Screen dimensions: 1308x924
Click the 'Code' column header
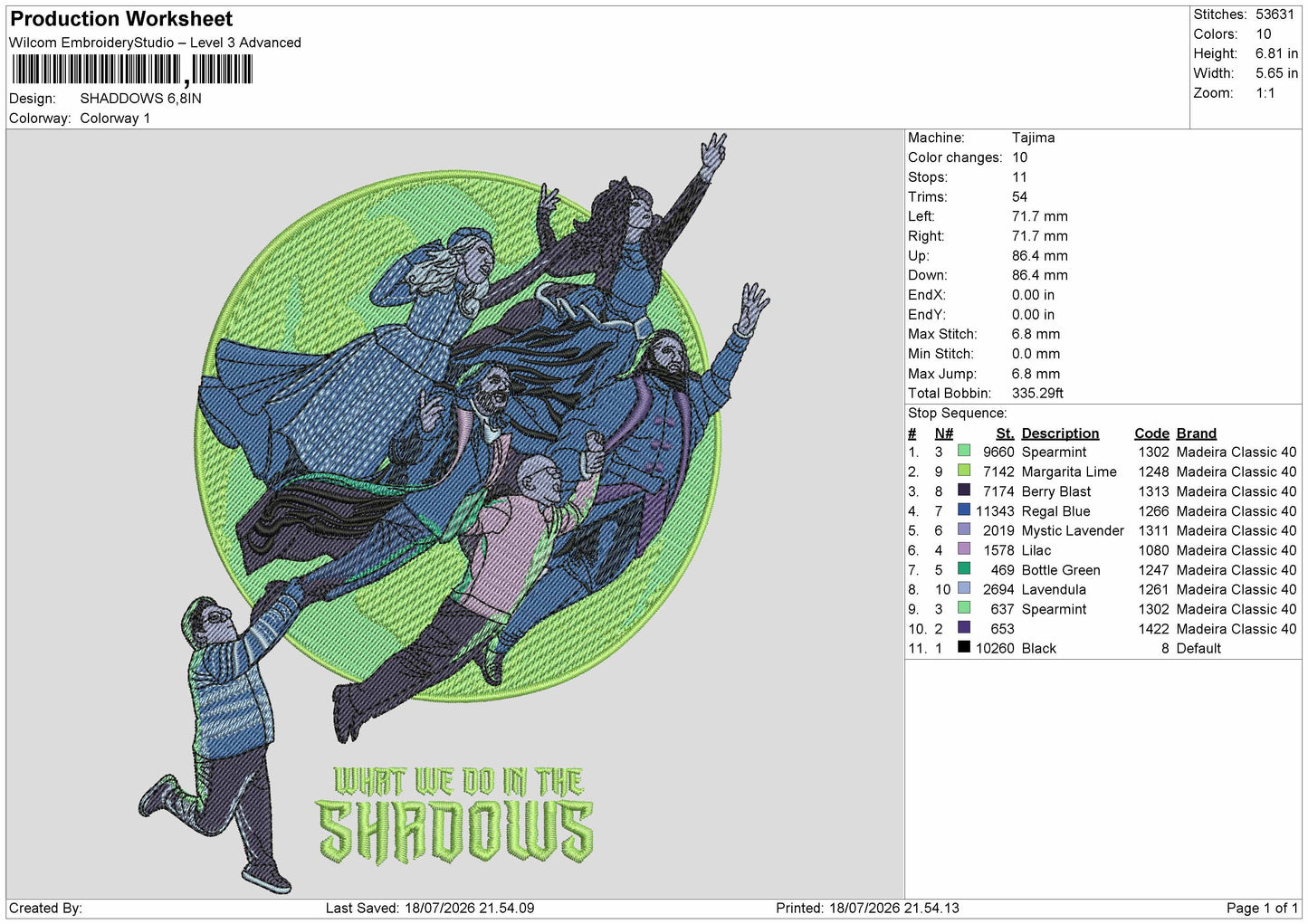pos(1151,433)
